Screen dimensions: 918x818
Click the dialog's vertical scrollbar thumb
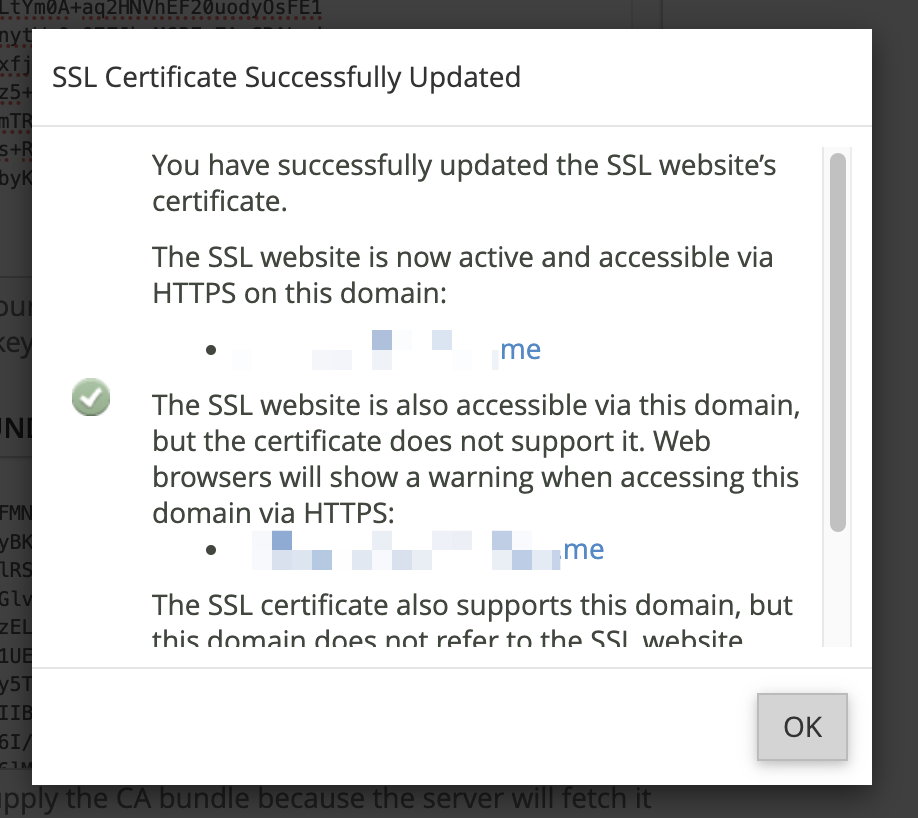838,342
